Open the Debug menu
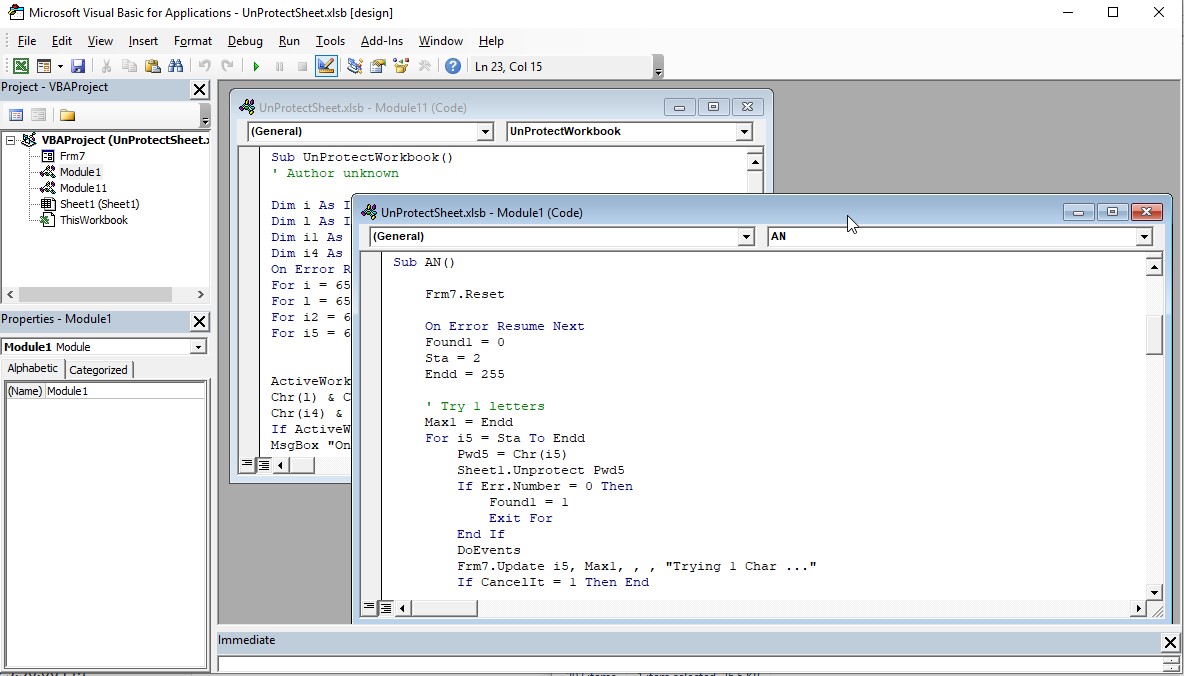1184x676 pixels. pyautogui.click(x=245, y=41)
